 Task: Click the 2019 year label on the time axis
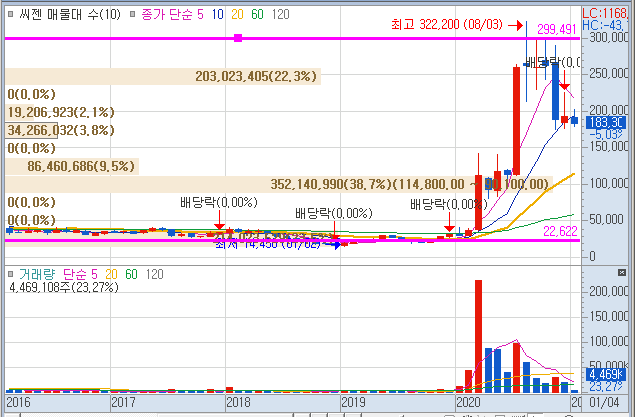click(x=354, y=402)
